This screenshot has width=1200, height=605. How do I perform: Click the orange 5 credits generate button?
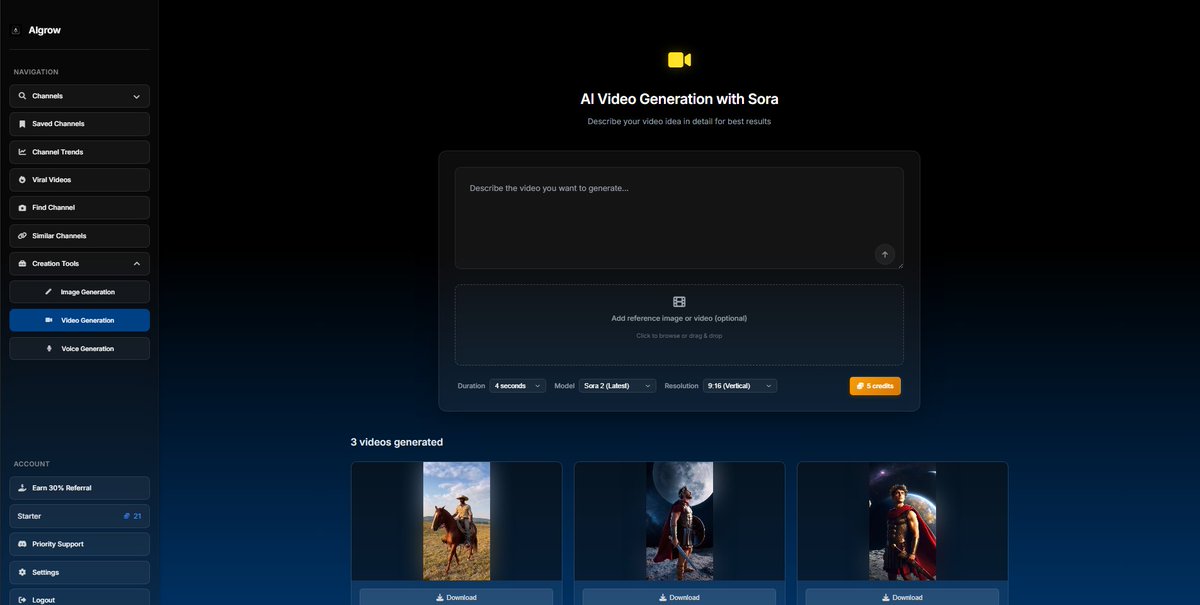point(875,386)
